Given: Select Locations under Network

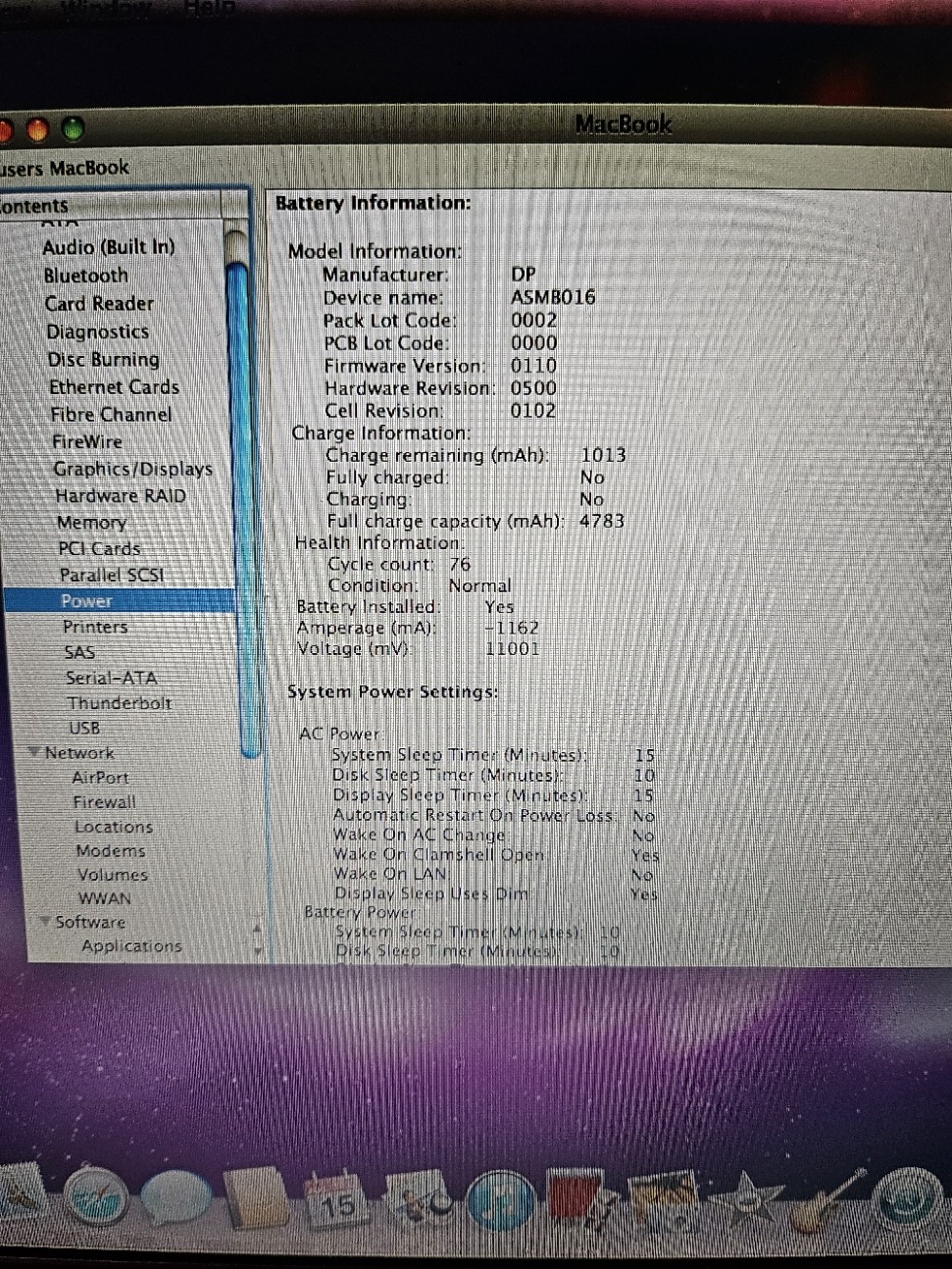Looking at the screenshot, I should click(x=114, y=827).
